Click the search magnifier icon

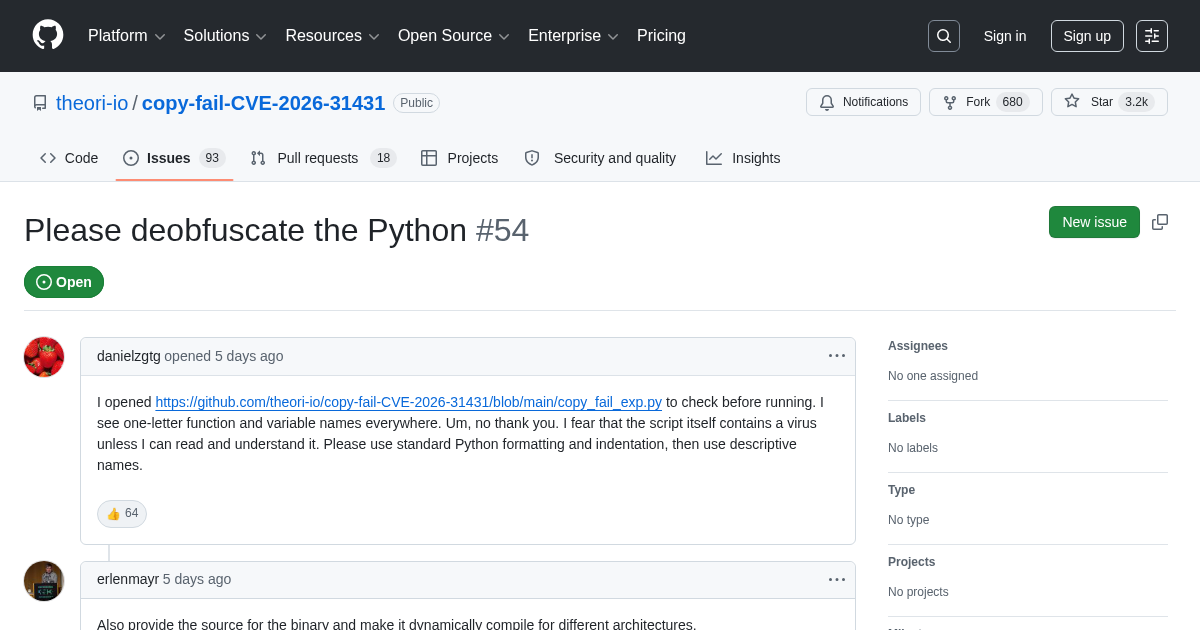coord(944,36)
